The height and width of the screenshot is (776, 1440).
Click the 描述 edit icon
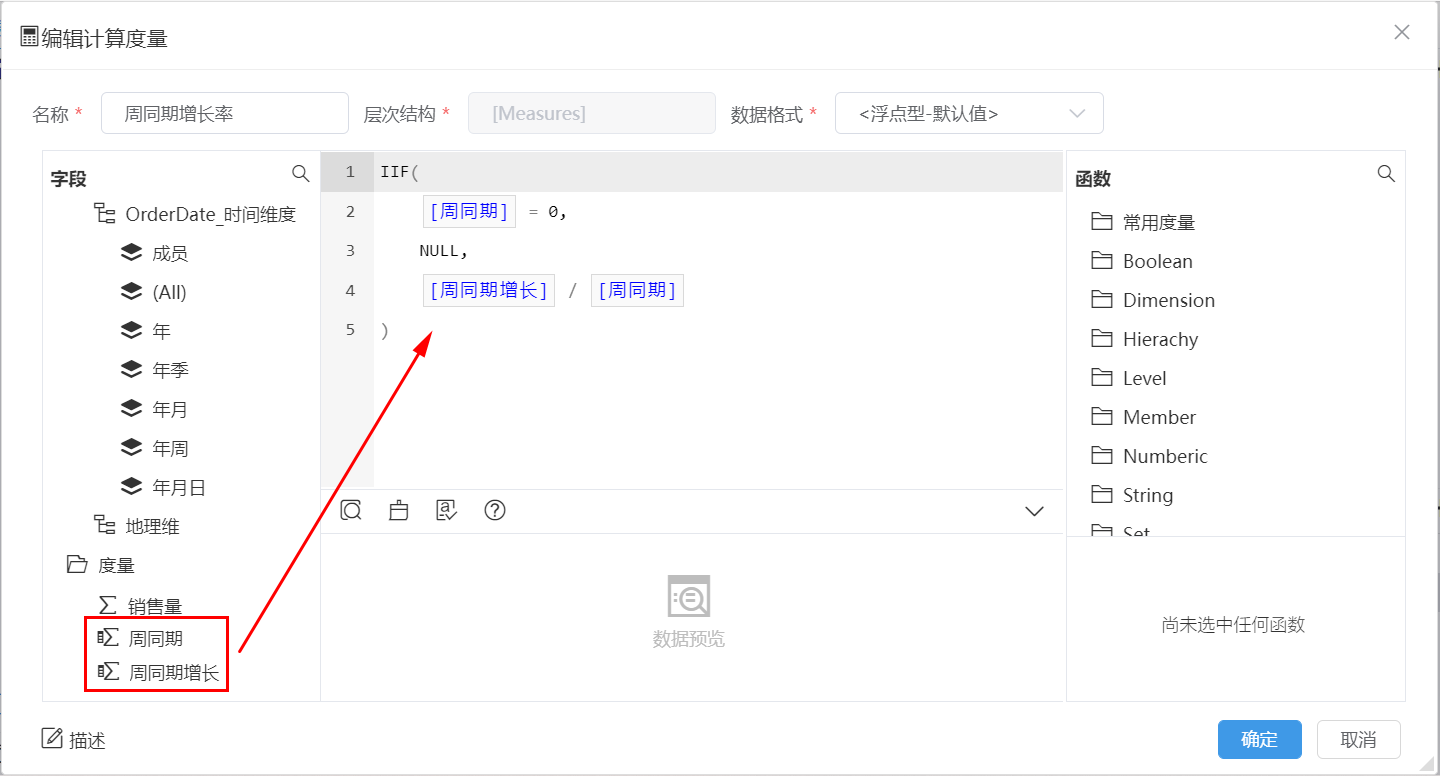click(x=52, y=739)
